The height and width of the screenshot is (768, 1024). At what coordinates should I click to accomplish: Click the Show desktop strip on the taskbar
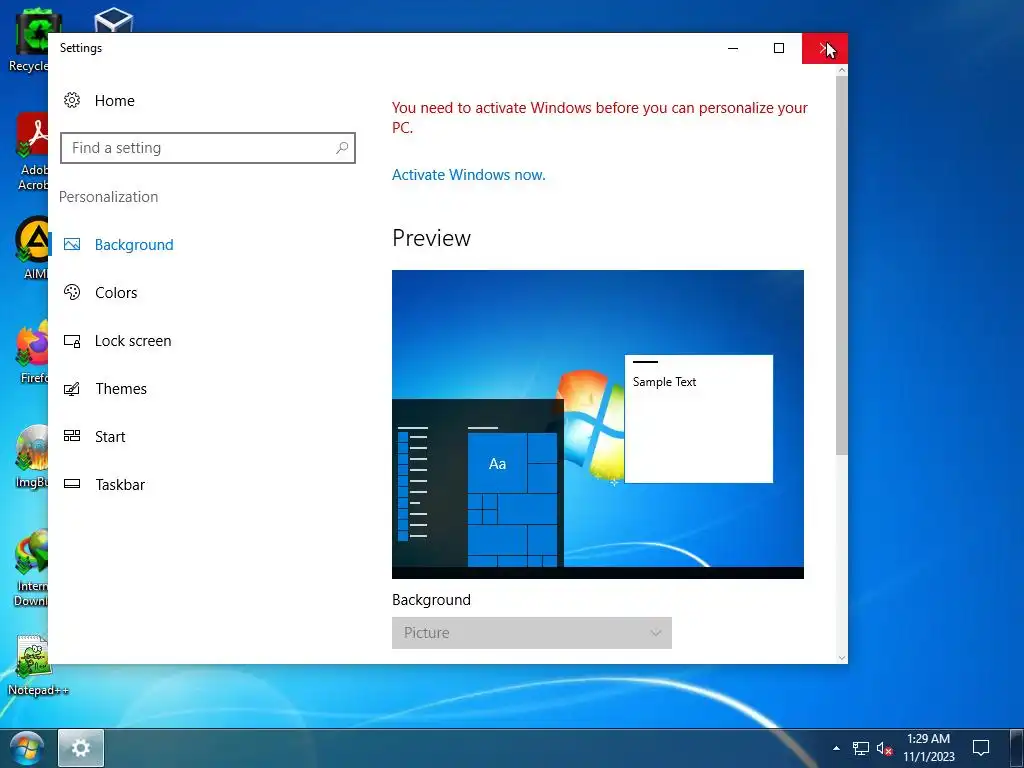coord(1017,748)
